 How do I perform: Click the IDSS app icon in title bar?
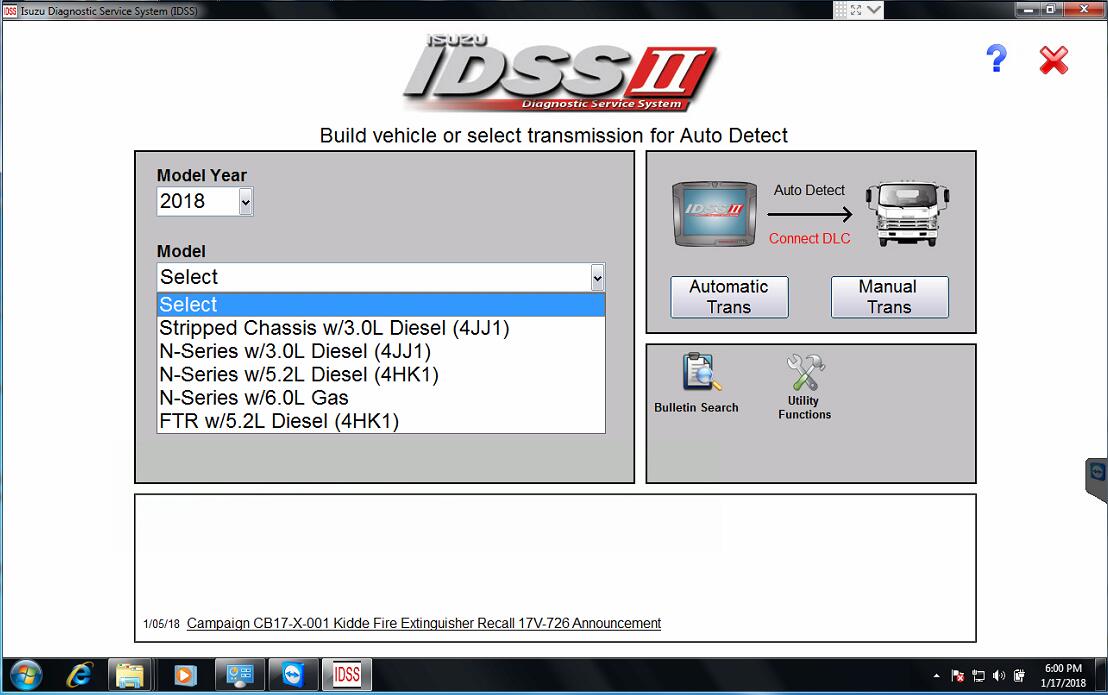[x=10, y=11]
